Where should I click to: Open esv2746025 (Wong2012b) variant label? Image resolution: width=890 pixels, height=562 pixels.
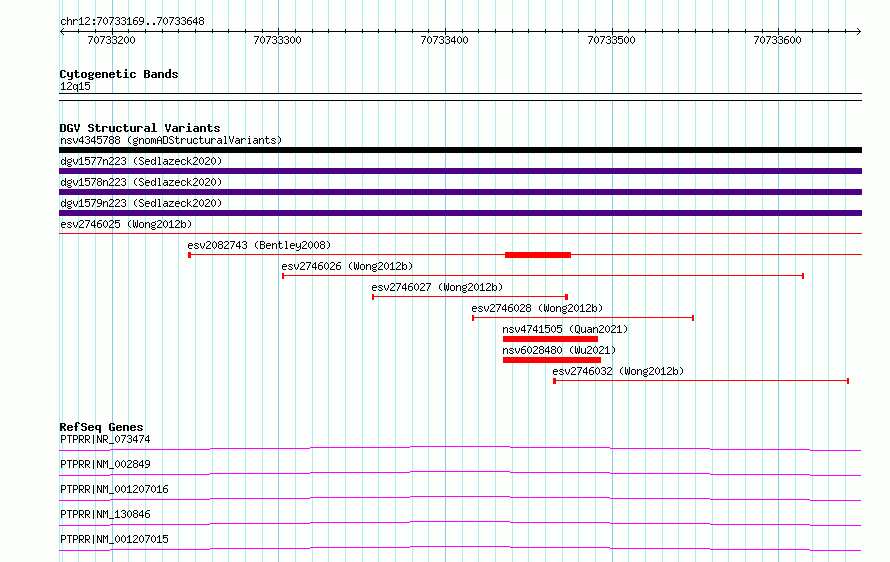pyautogui.click(x=126, y=224)
